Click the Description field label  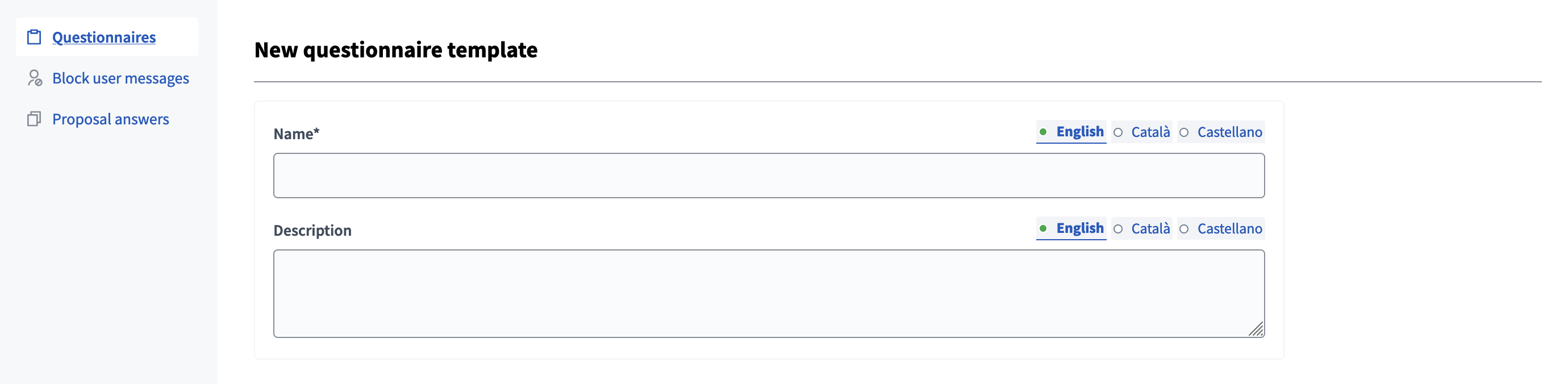coord(313,230)
